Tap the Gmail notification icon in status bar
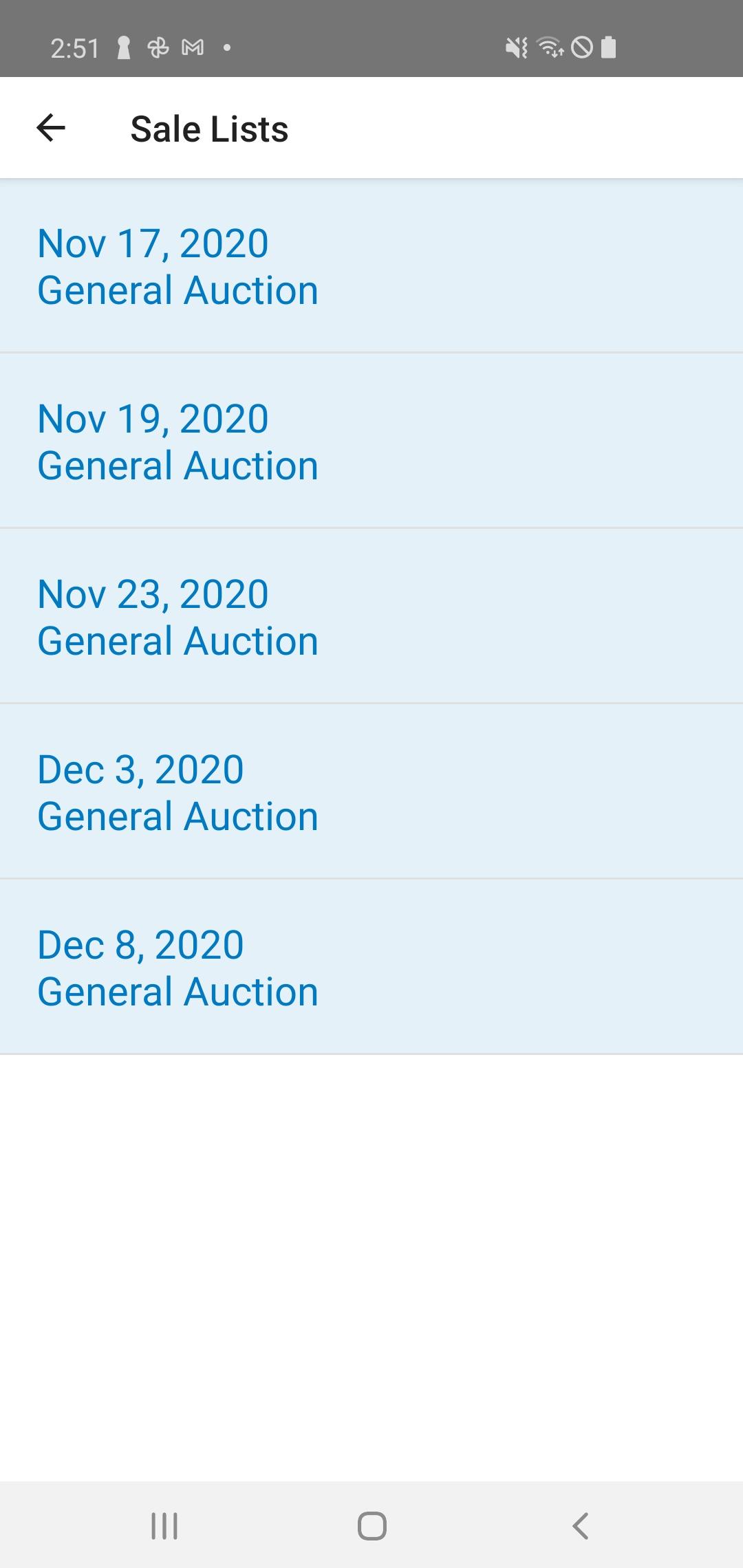Screen dimensions: 743x1568 (193, 47)
